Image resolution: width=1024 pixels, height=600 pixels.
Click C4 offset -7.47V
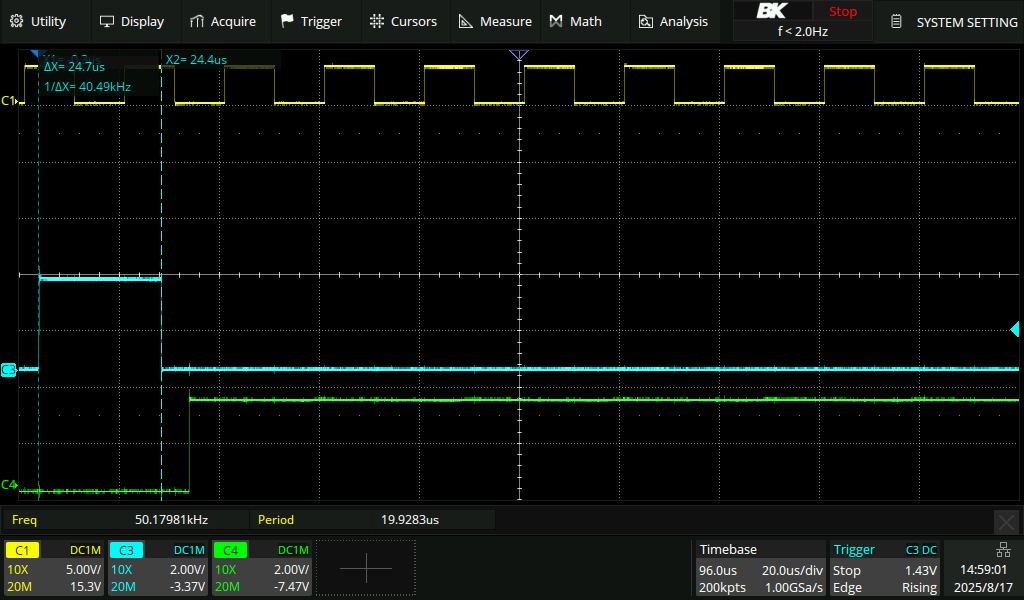[292, 587]
